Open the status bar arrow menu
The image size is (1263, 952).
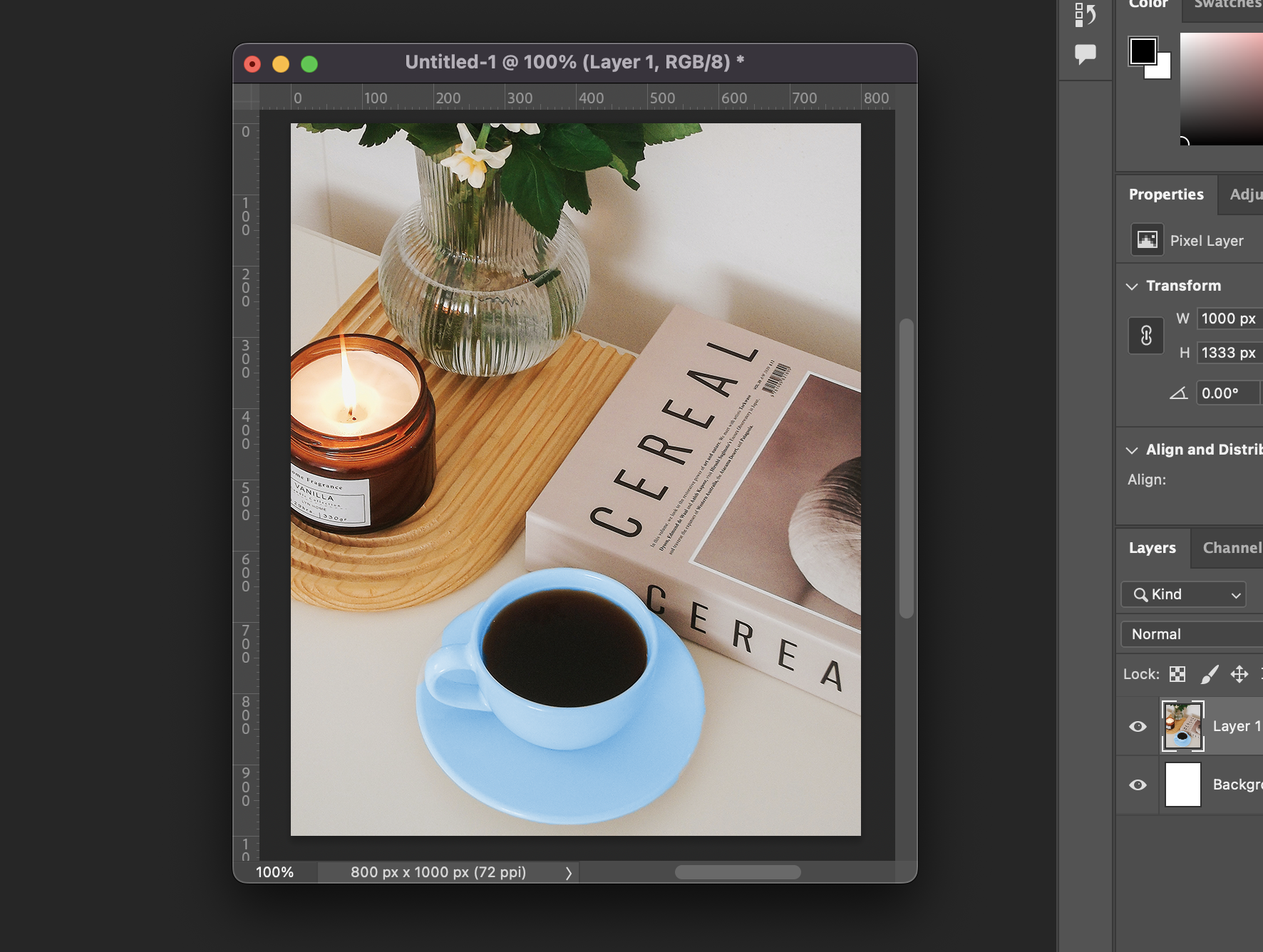568,873
